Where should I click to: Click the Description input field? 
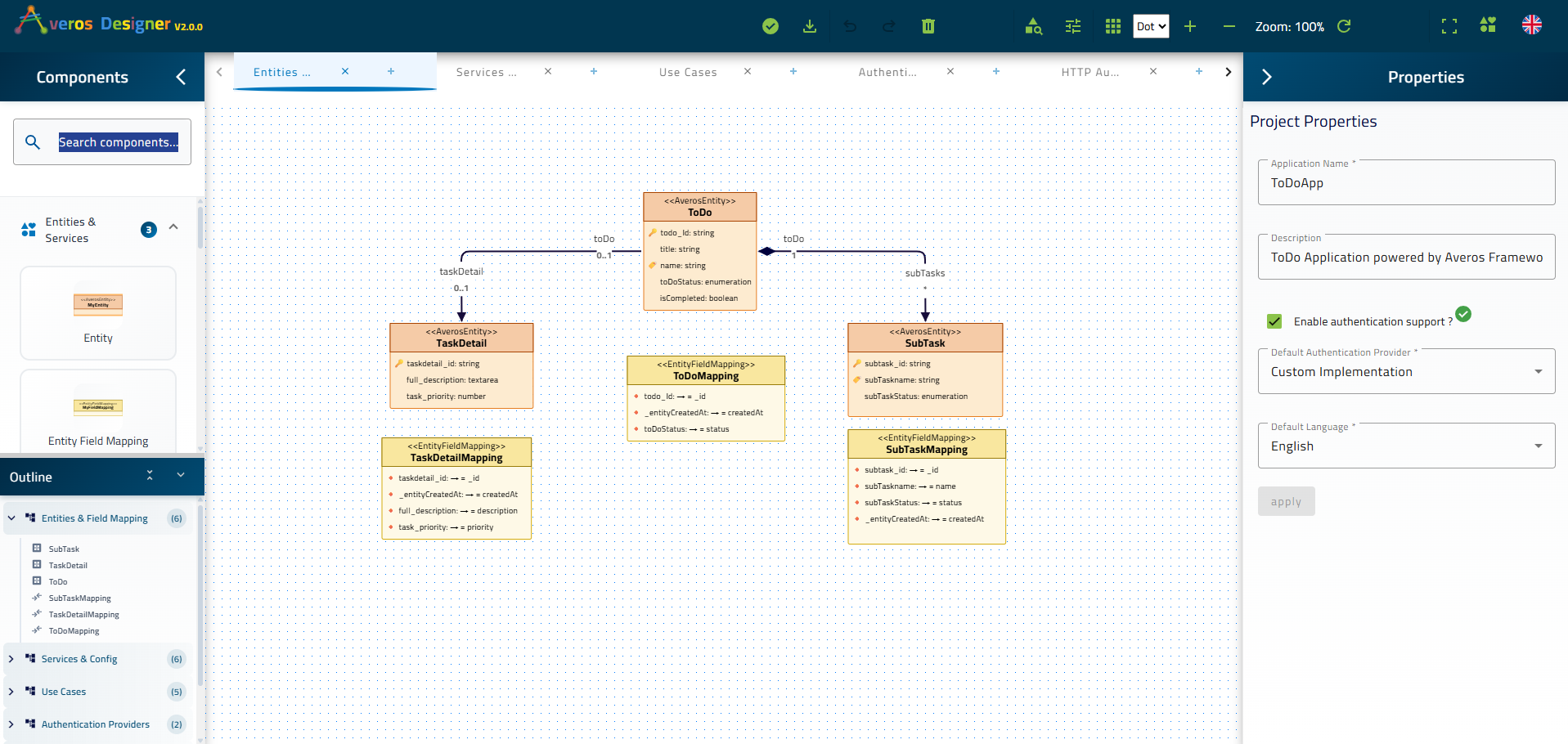coord(1406,258)
